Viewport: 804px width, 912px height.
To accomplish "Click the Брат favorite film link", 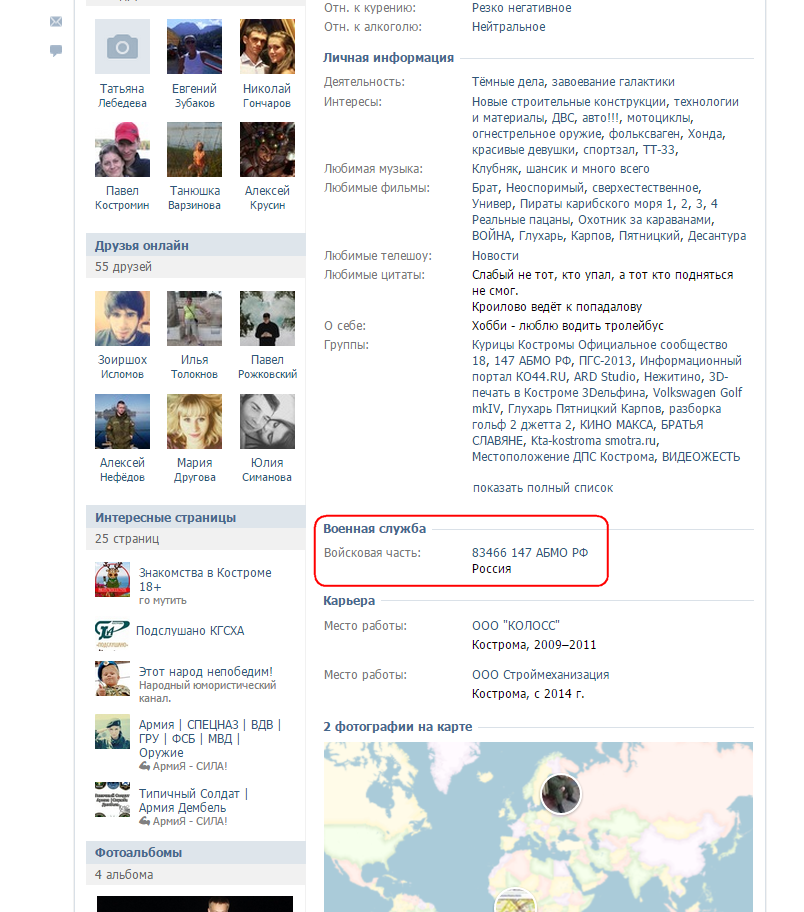I will 485,188.
